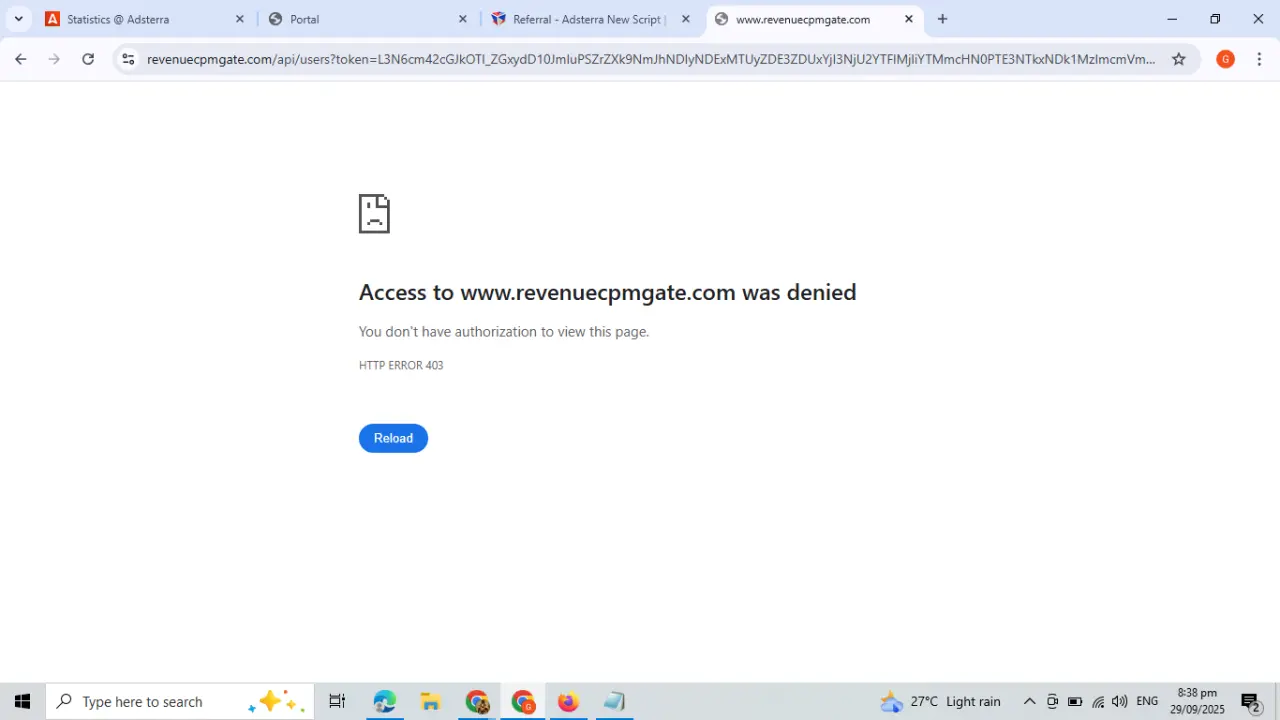The width and height of the screenshot is (1280, 720).
Task: Switch to the Statistics @ Adsterra tab
Action: pyautogui.click(x=145, y=19)
